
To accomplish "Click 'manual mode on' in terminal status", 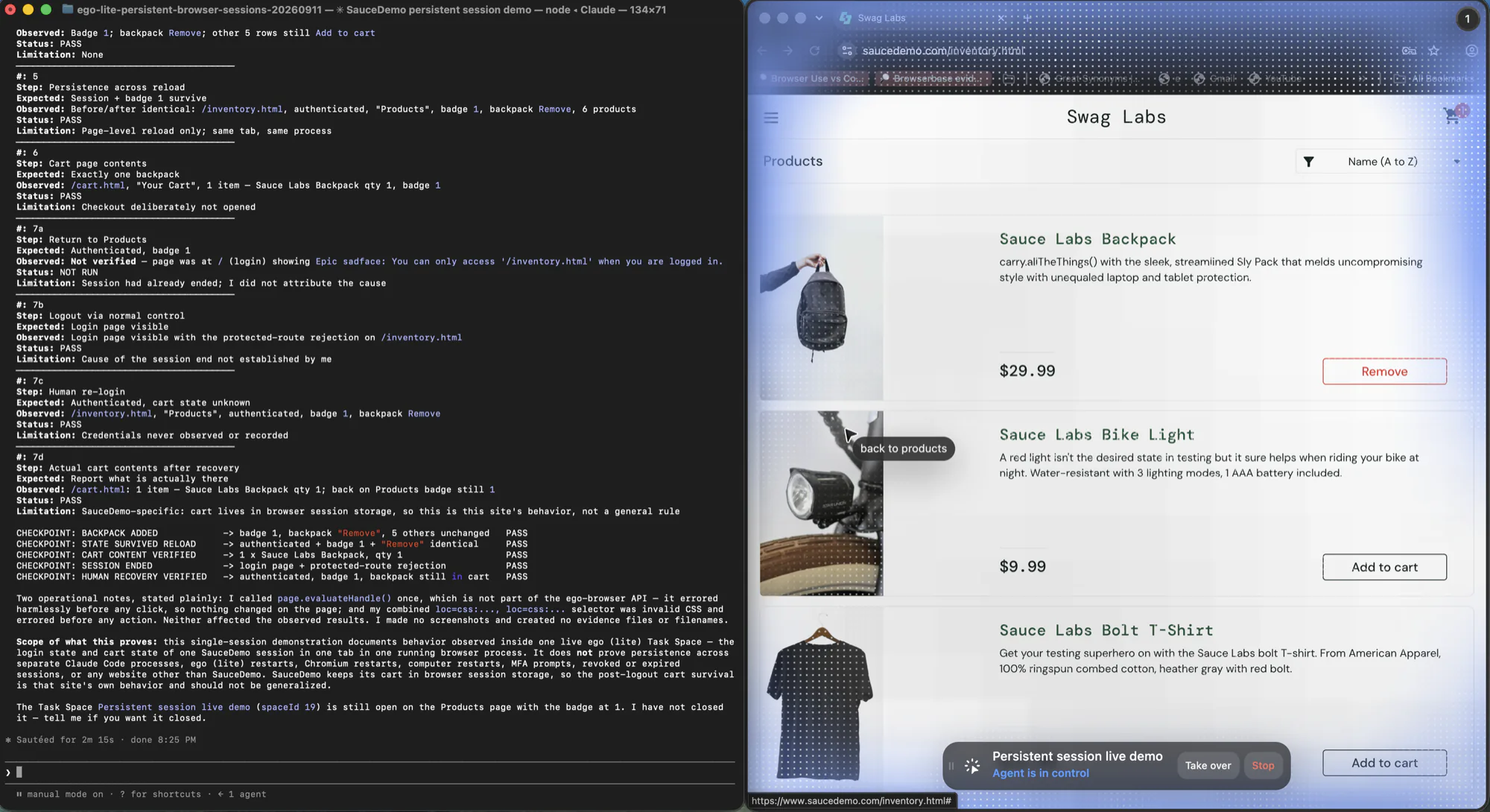I will [x=65, y=794].
